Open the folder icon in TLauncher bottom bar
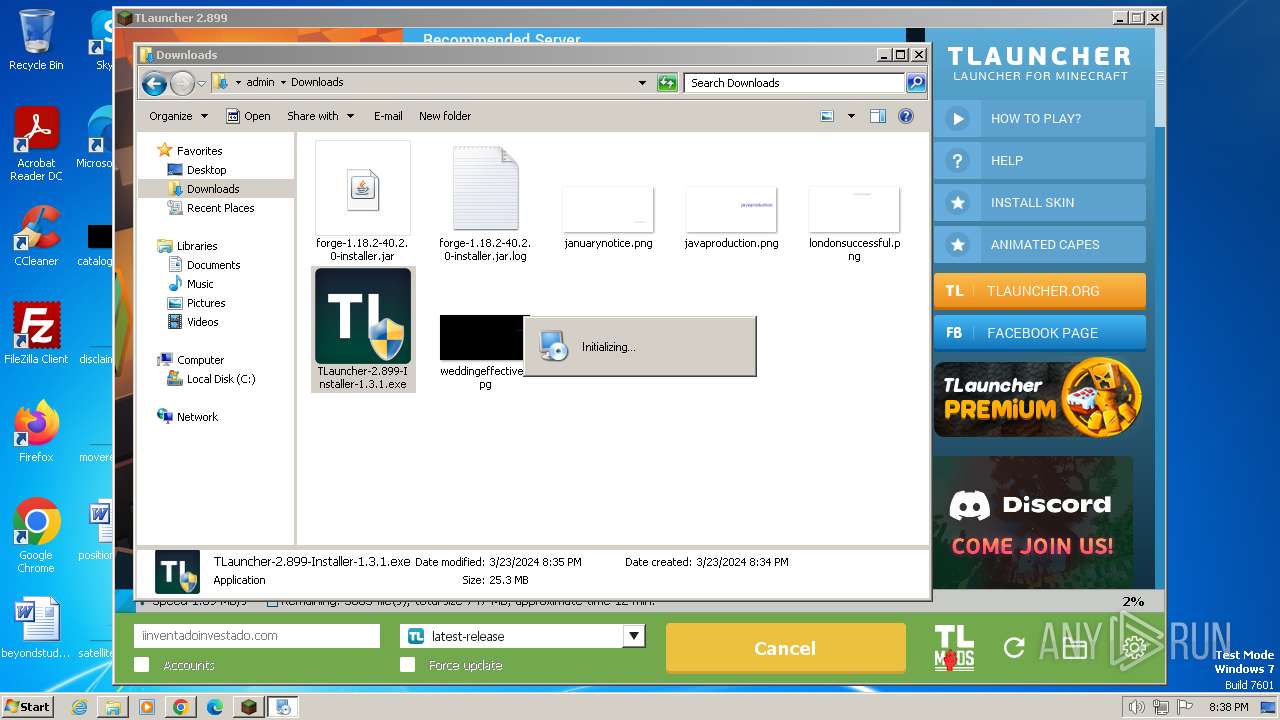 point(1075,648)
